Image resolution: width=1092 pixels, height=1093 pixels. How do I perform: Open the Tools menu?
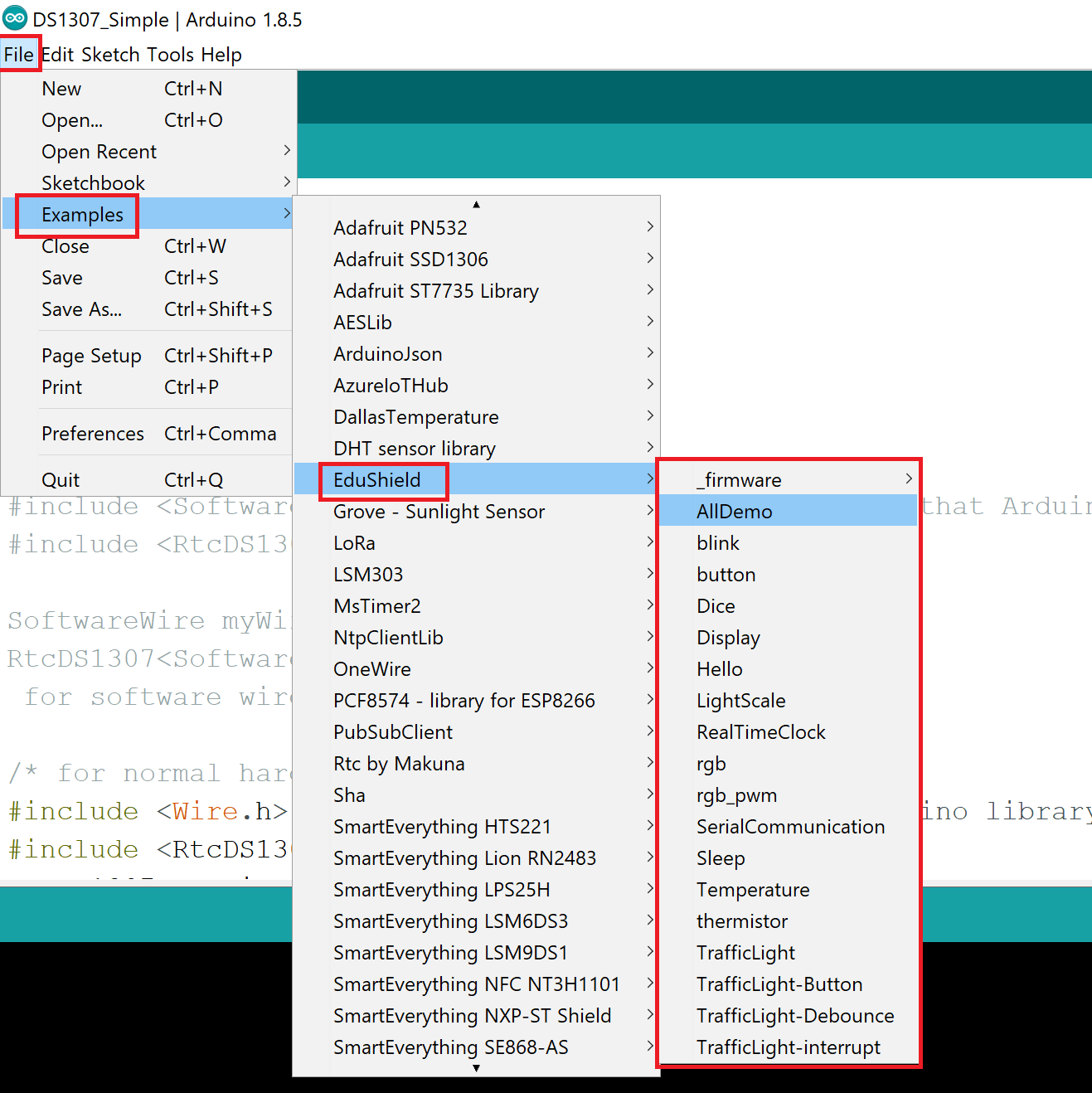tap(170, 55)
